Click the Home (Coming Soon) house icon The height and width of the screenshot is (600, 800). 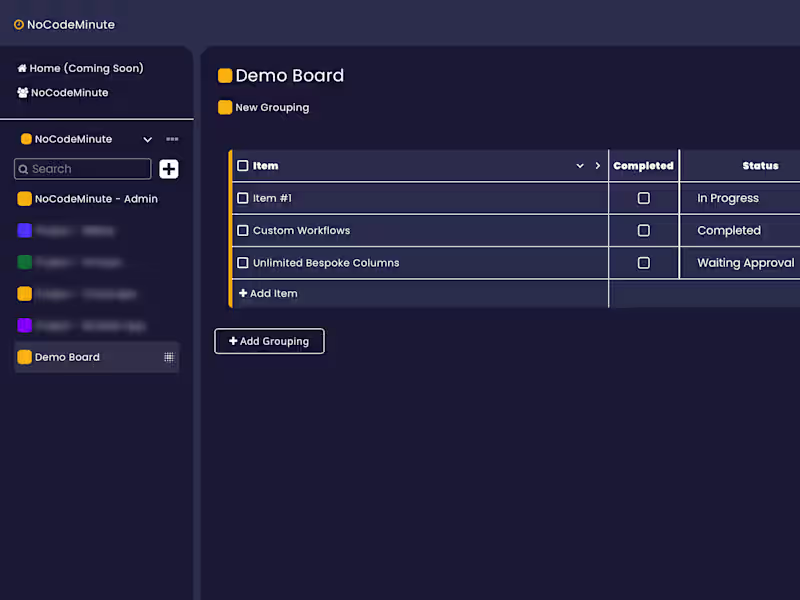[22, 69]
